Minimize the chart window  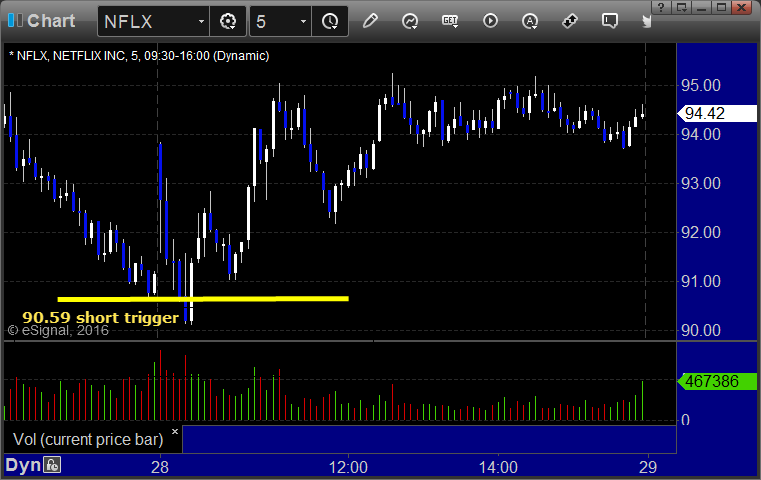click(x=702, y=7)
